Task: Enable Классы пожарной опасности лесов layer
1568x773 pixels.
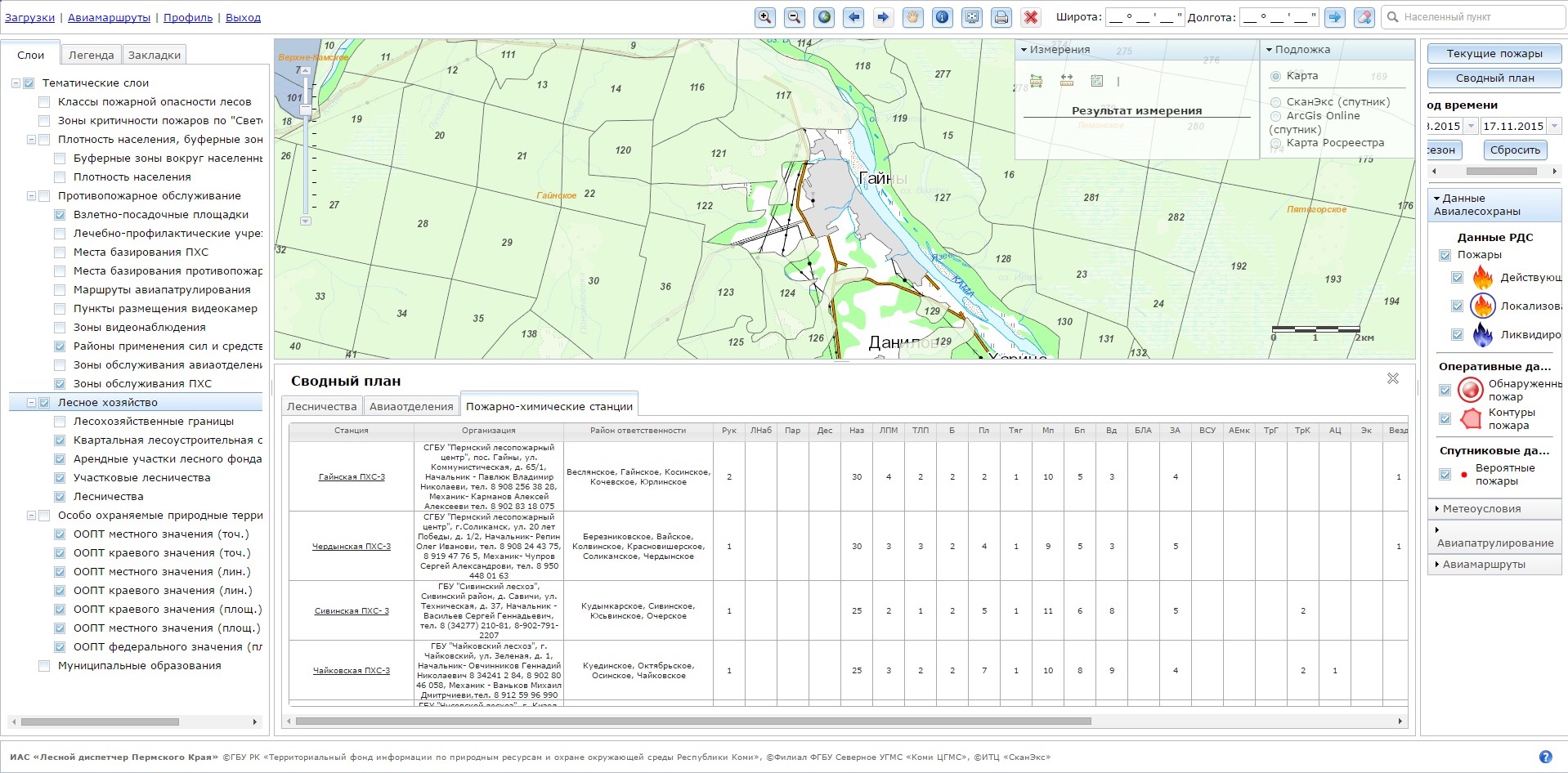Action: pos(45,102)
